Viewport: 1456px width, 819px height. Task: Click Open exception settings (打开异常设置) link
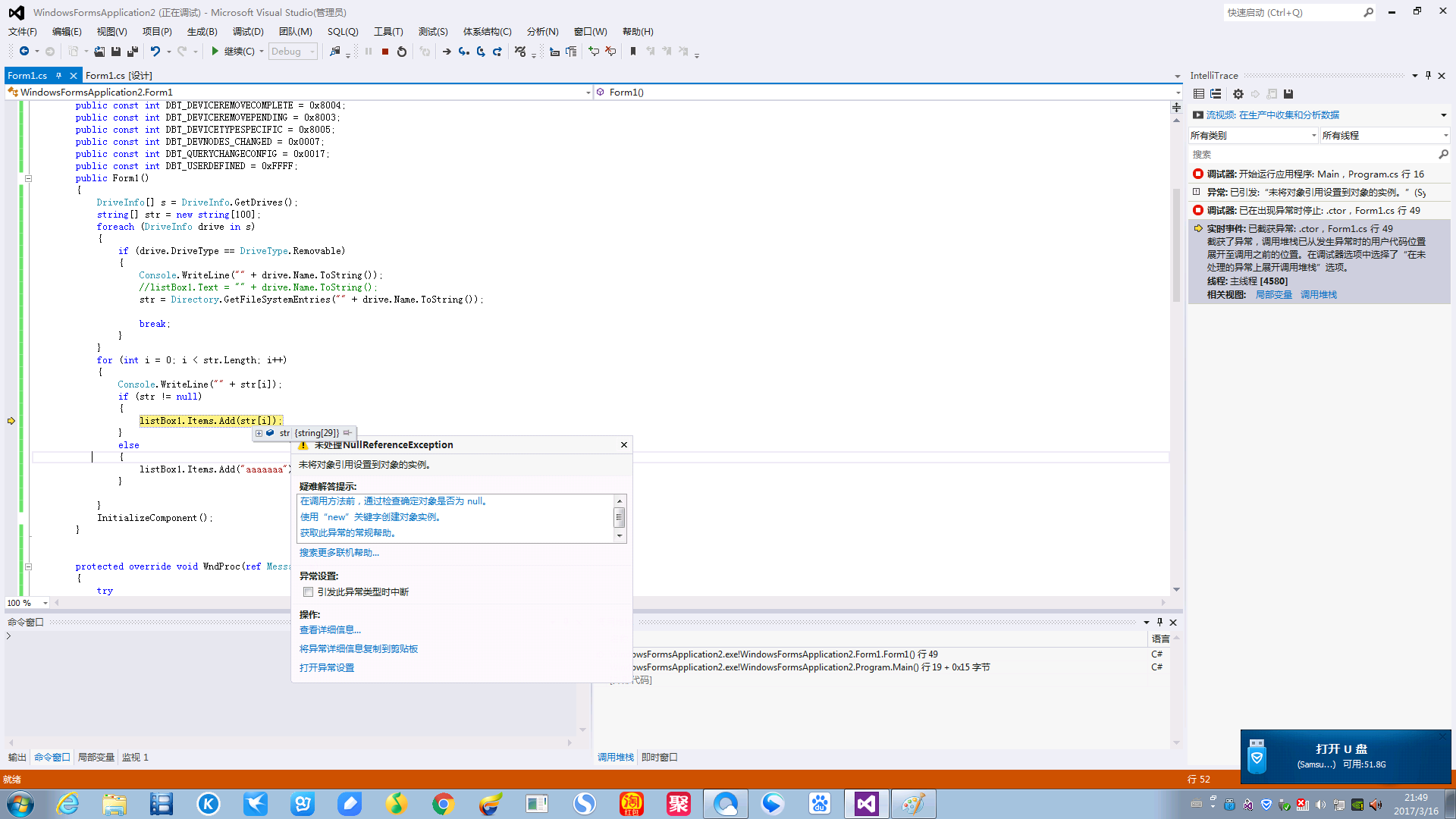[x=327, y=668]
